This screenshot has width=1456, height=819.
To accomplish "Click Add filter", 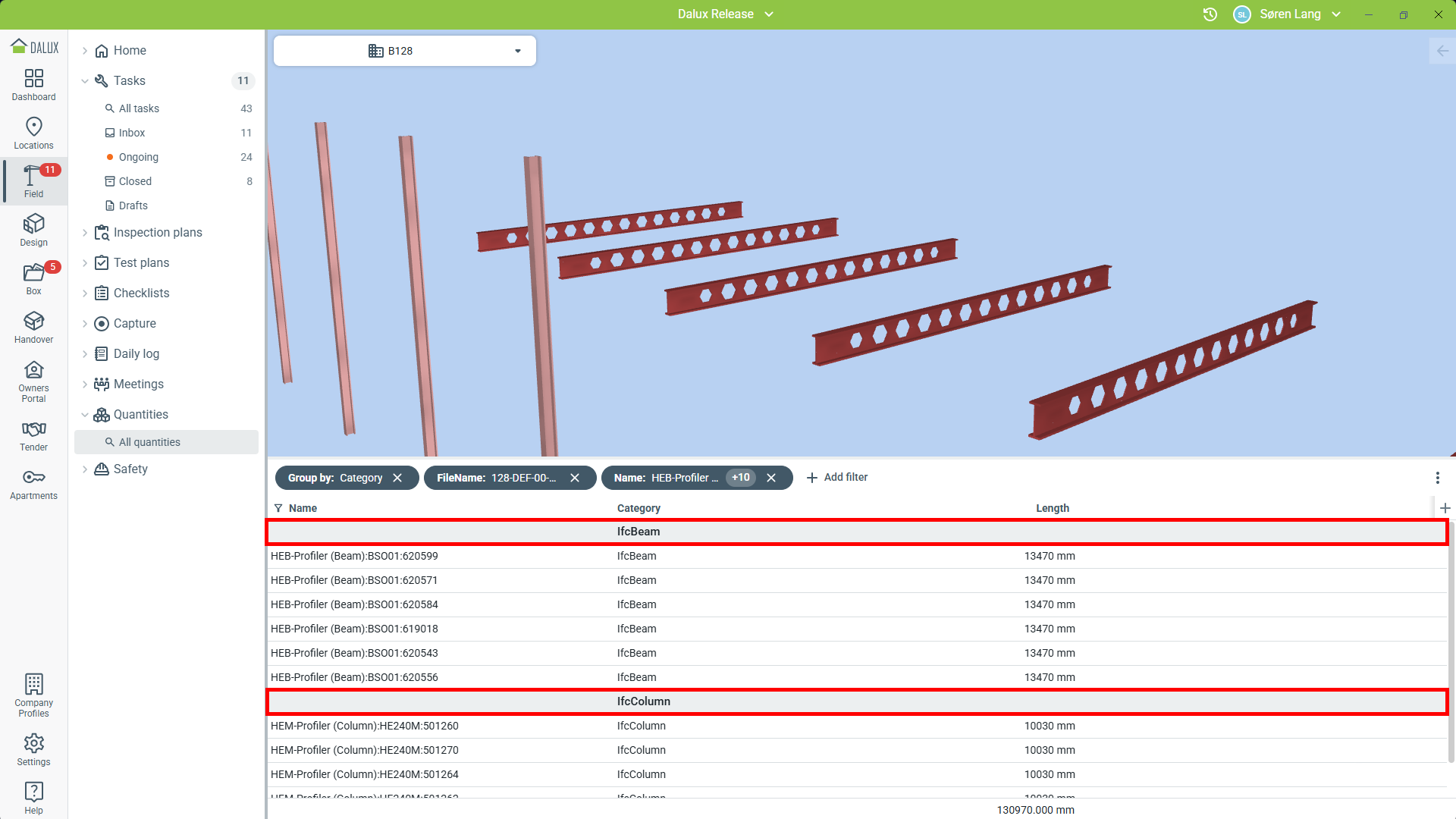I will coord(836,478).
